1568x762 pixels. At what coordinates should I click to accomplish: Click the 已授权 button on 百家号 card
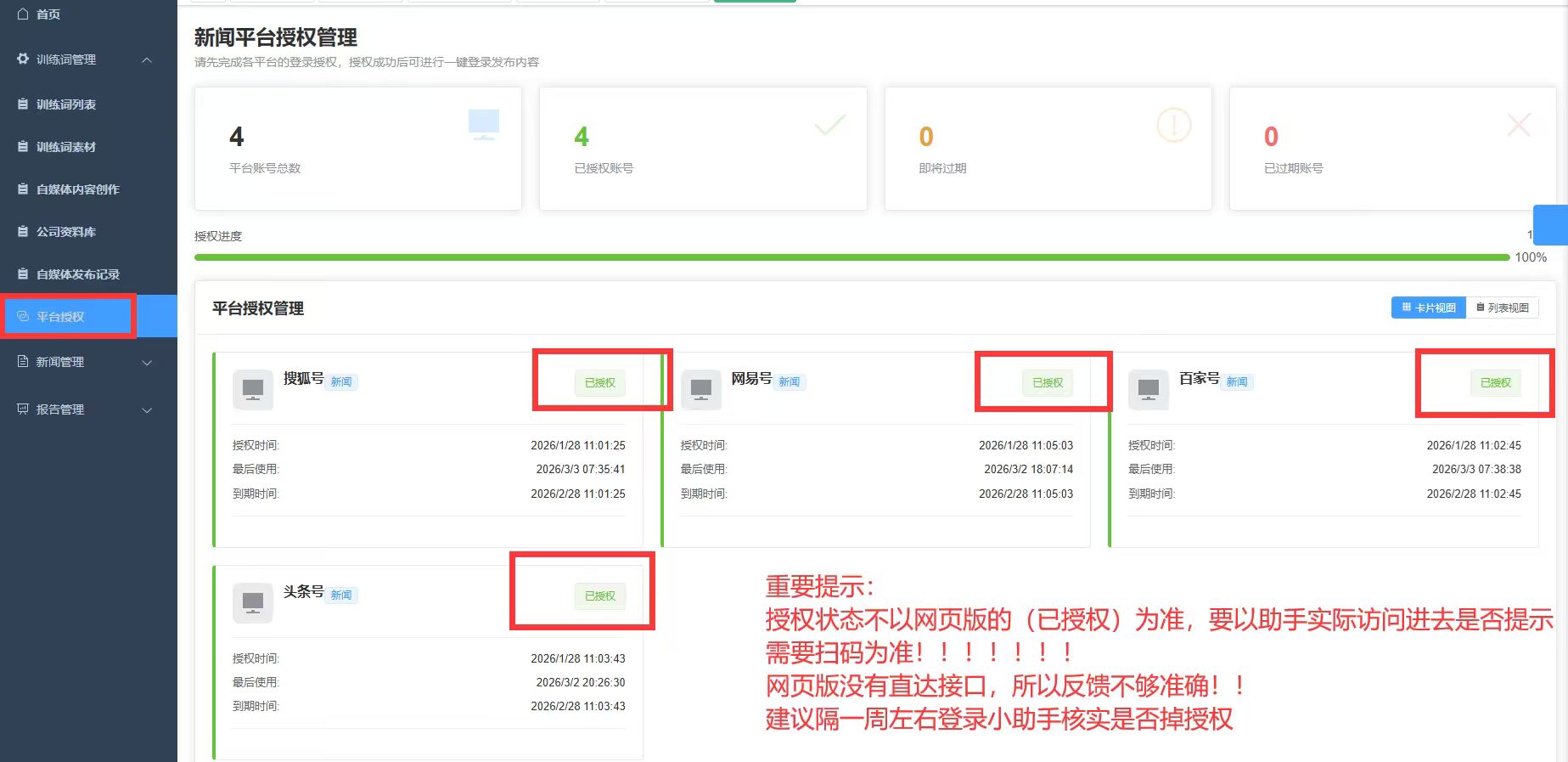point(1495,383)
